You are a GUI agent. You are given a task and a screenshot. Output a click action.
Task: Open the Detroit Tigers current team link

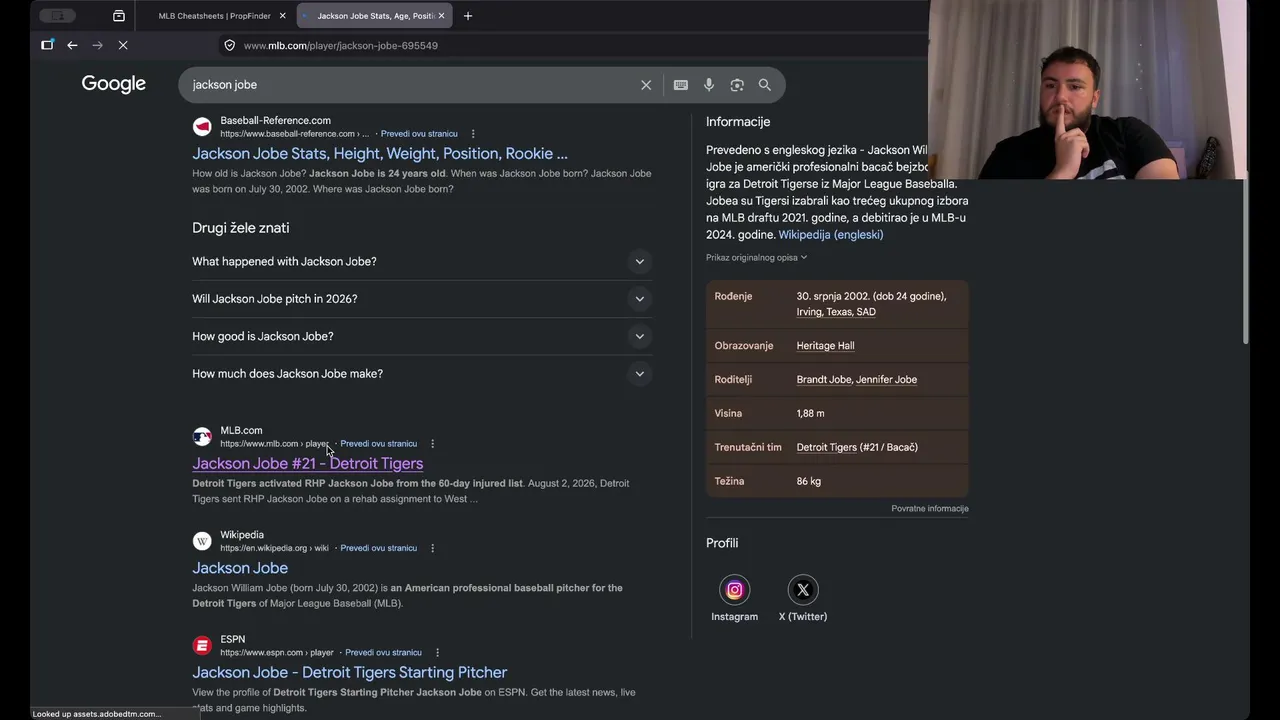coord(826,447)
